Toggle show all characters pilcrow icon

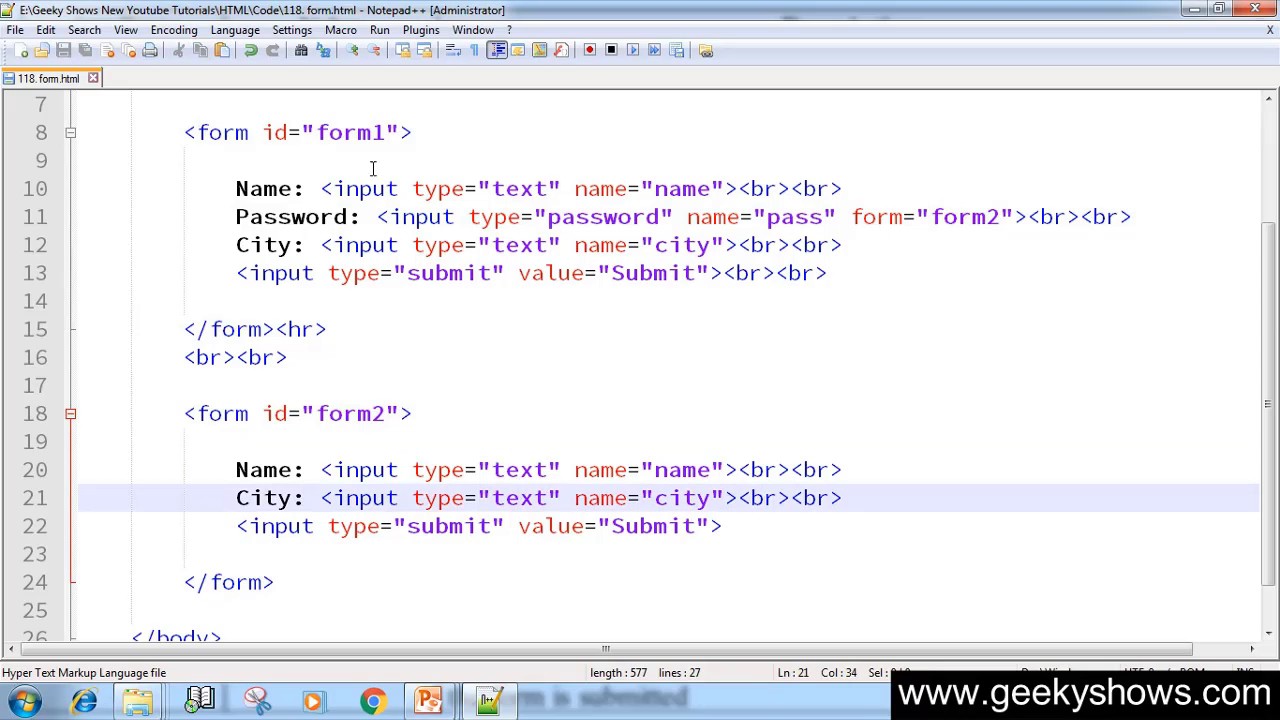pyautogui.click(x=475, y=50)
